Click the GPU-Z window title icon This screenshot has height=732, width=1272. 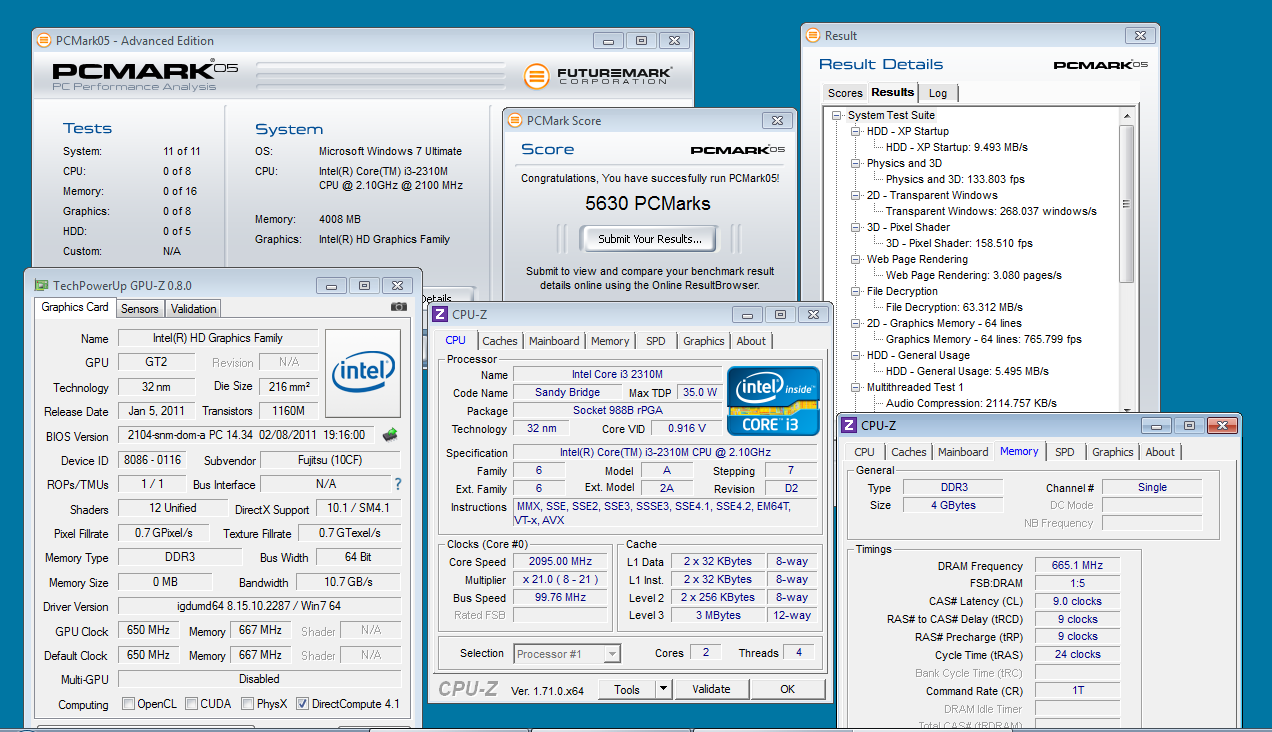point(41,285)
